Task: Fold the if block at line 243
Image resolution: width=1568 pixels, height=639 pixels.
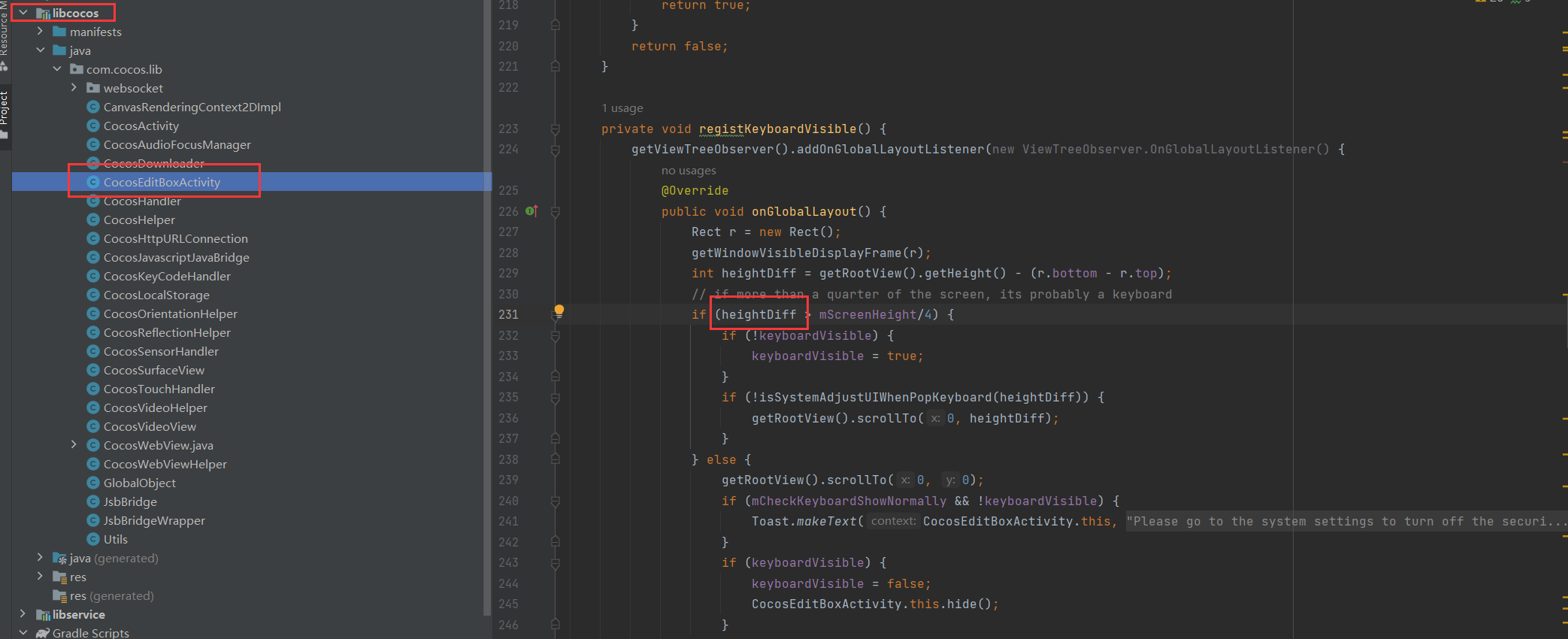Action: [x=555, y=563]
